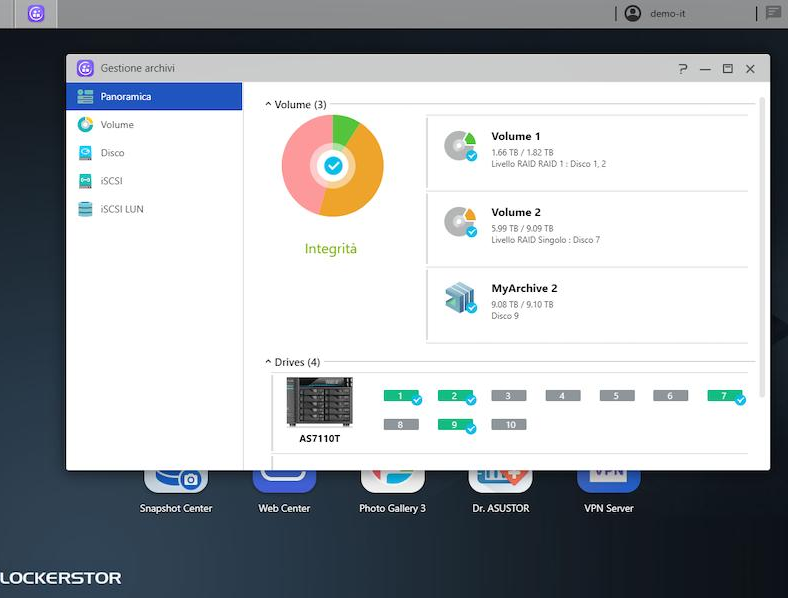
Task: Click the 1.66 TB / 1.82 TB capacity text
Action: pos(522,152)
